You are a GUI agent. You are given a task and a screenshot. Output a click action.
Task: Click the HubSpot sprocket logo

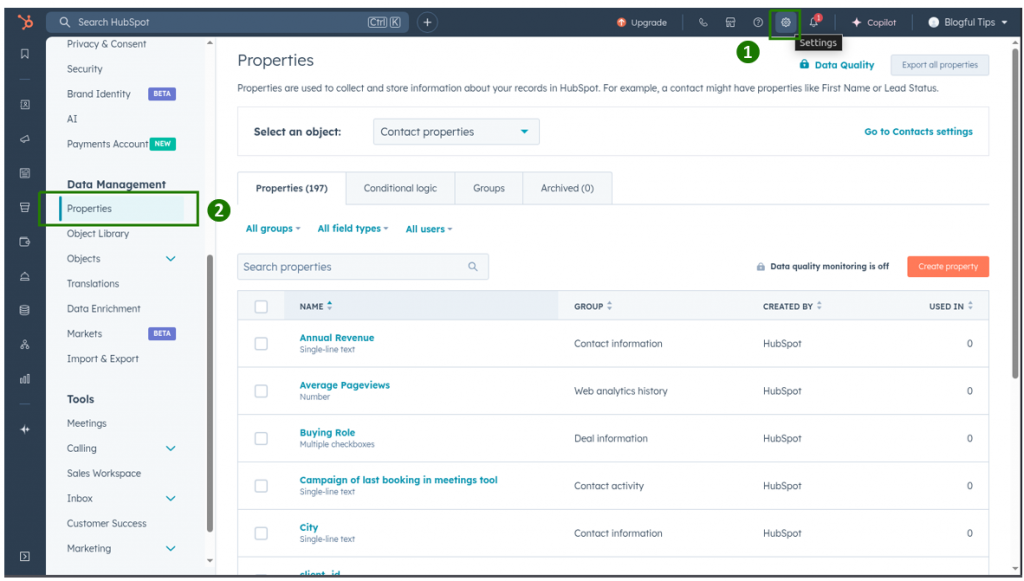pyautogui.click(x=25, y=22)
